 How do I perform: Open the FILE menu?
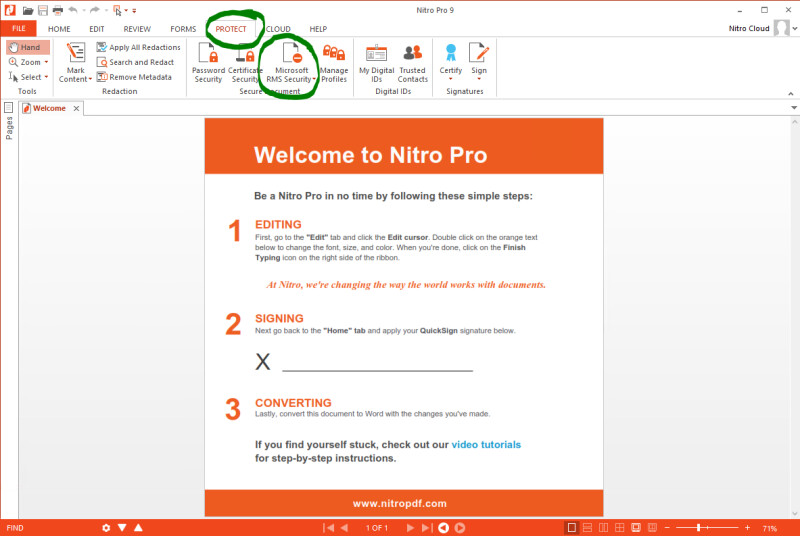(19, 29)
